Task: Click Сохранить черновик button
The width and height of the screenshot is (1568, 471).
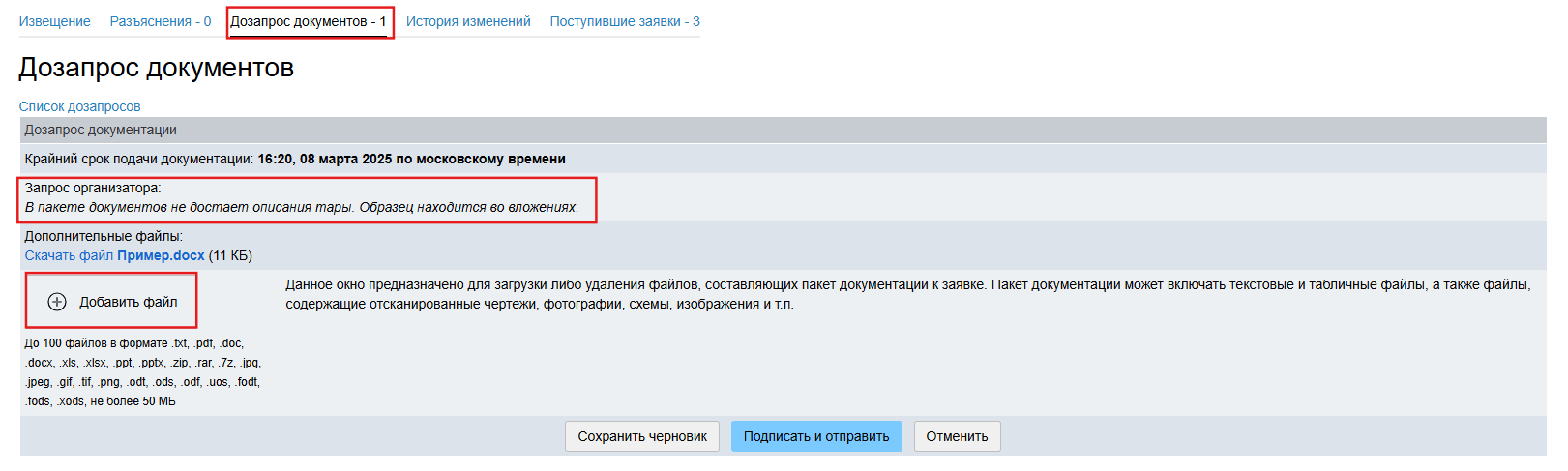Action: (642, 436)
